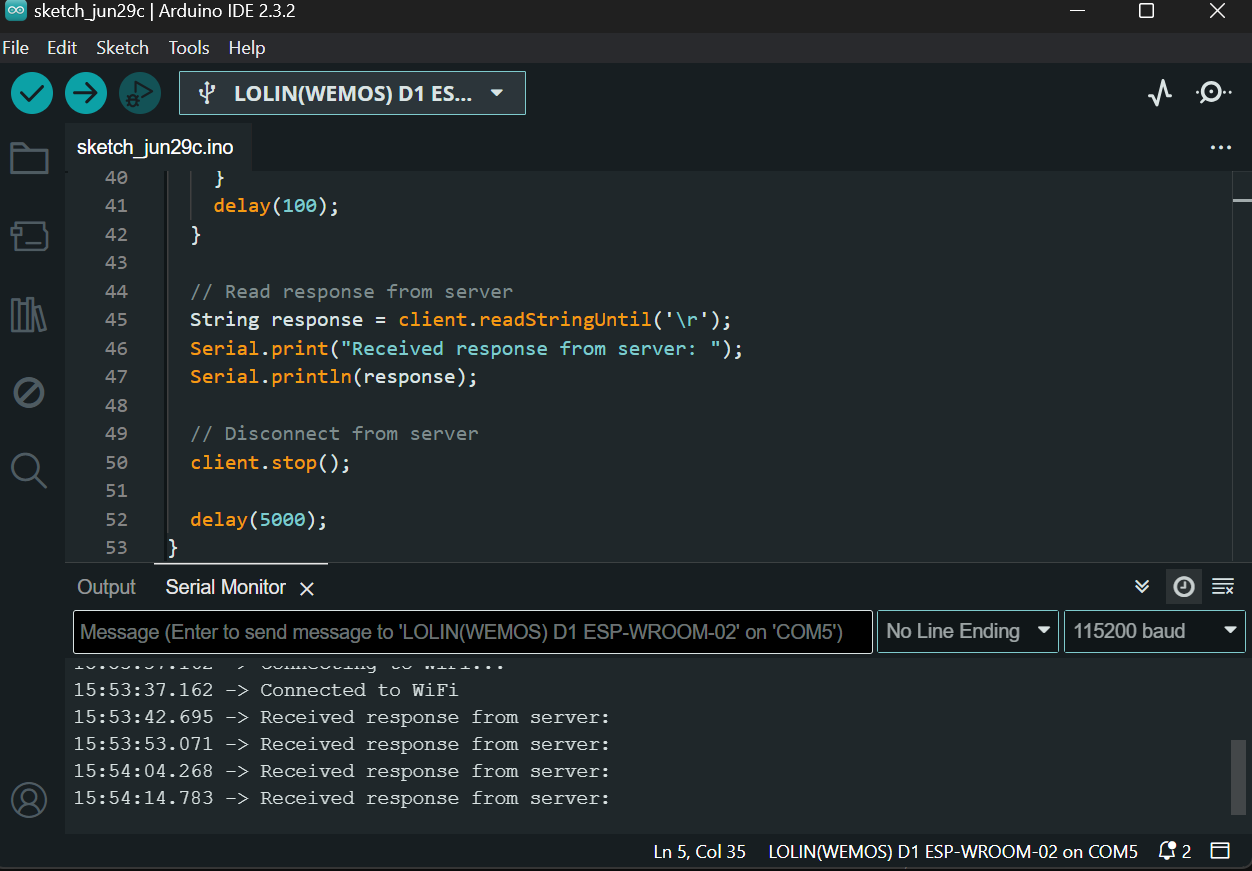Open the Tools menu
Viewport: 1252px width, 871px height.
pyautogui.click(x=189, y=48)
